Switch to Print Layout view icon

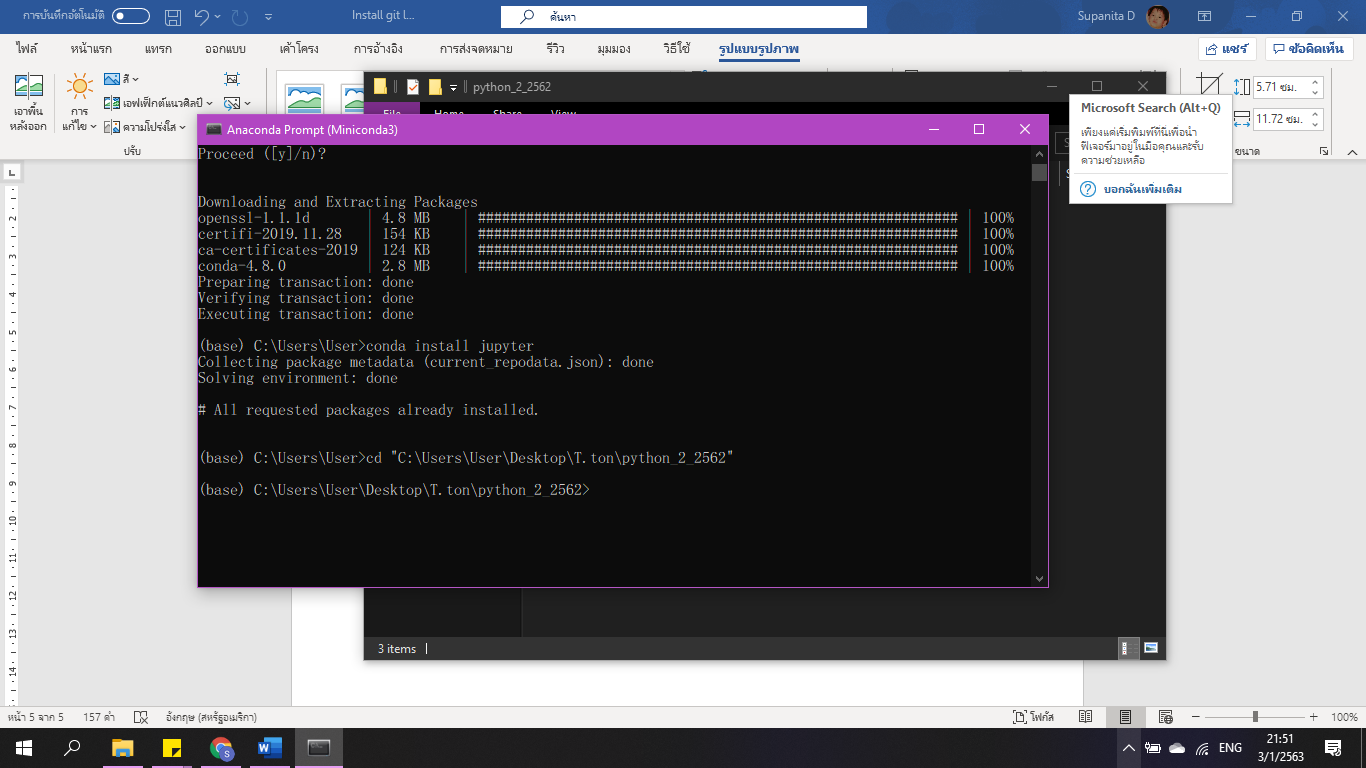click(1126, 717)
